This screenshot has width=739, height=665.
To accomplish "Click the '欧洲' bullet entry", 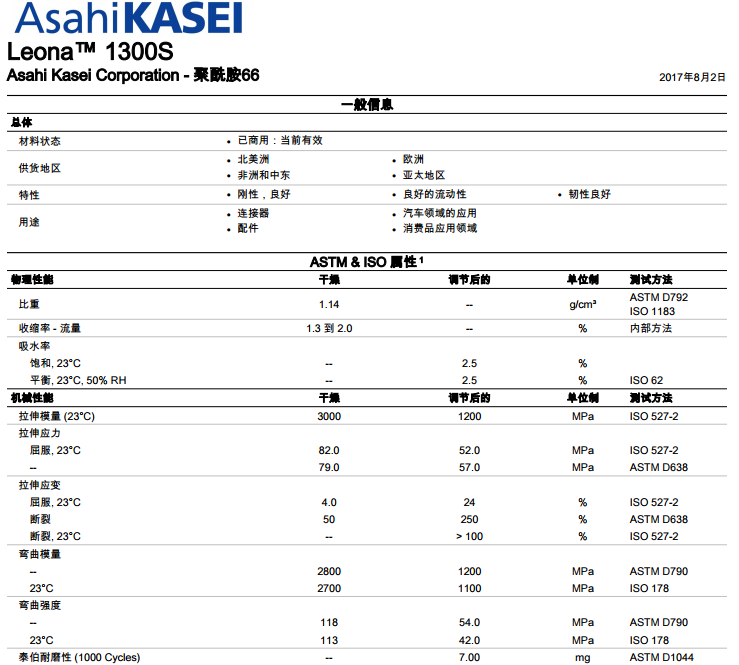I will (x=413, y=159).
